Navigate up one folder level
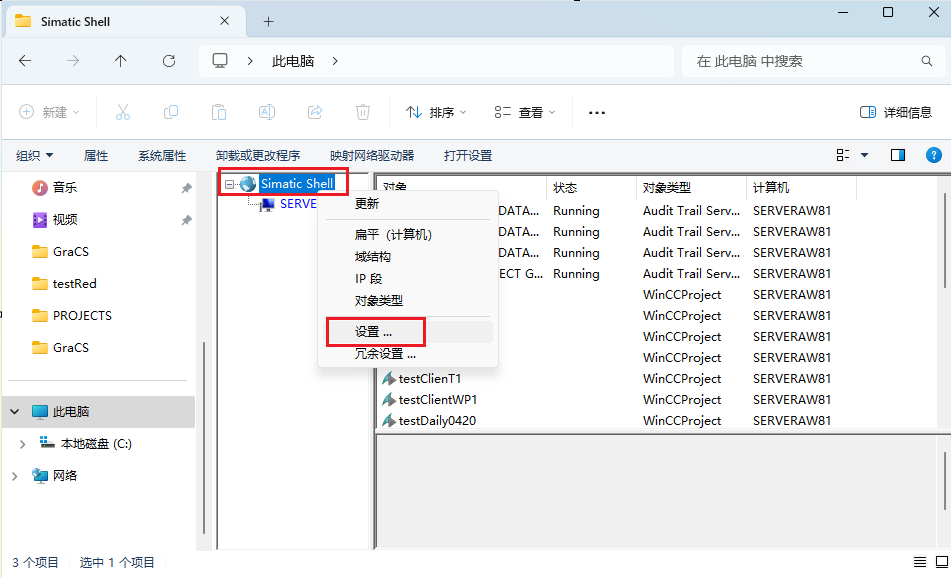951x578 pixels. 121,61
